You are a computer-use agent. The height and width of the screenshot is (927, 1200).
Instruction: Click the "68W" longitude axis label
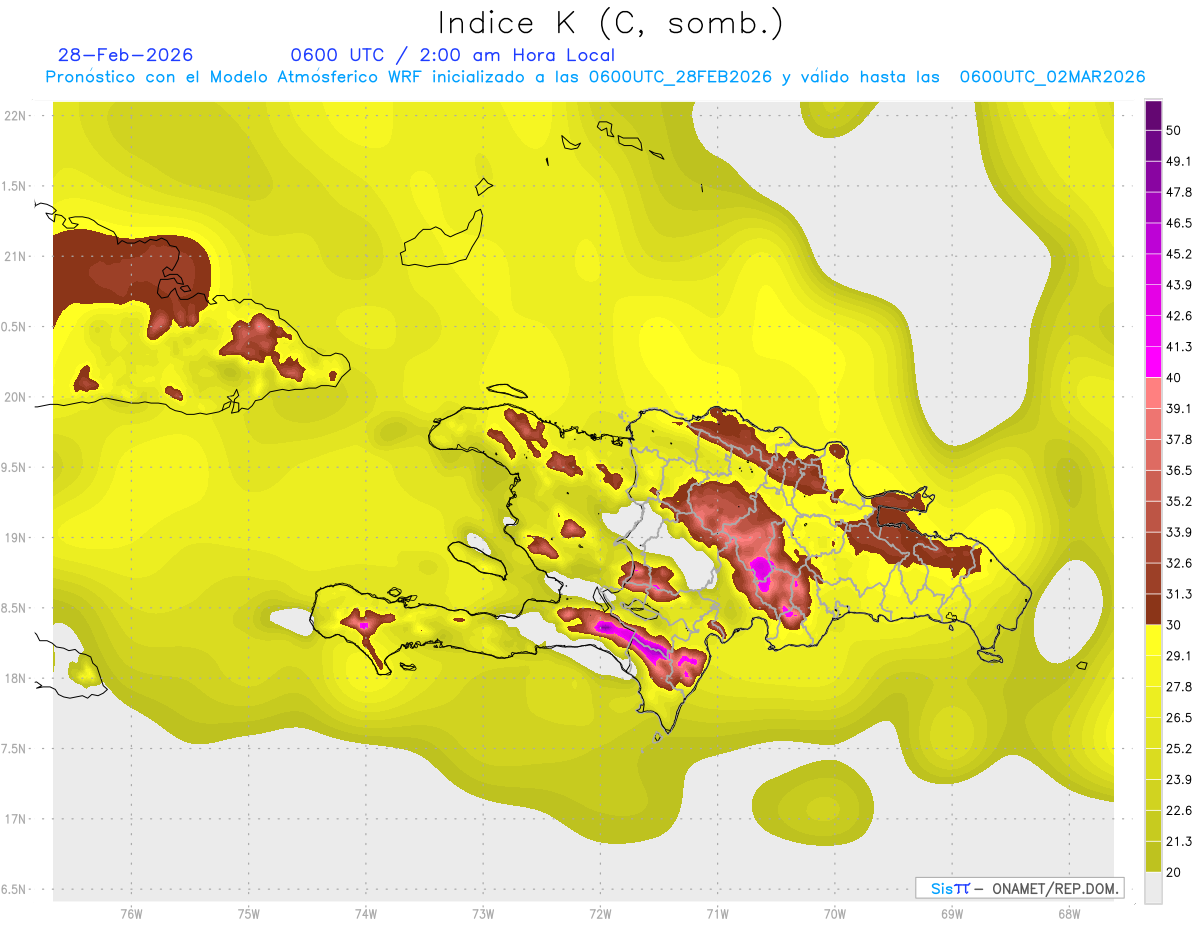click(1068, 914)
